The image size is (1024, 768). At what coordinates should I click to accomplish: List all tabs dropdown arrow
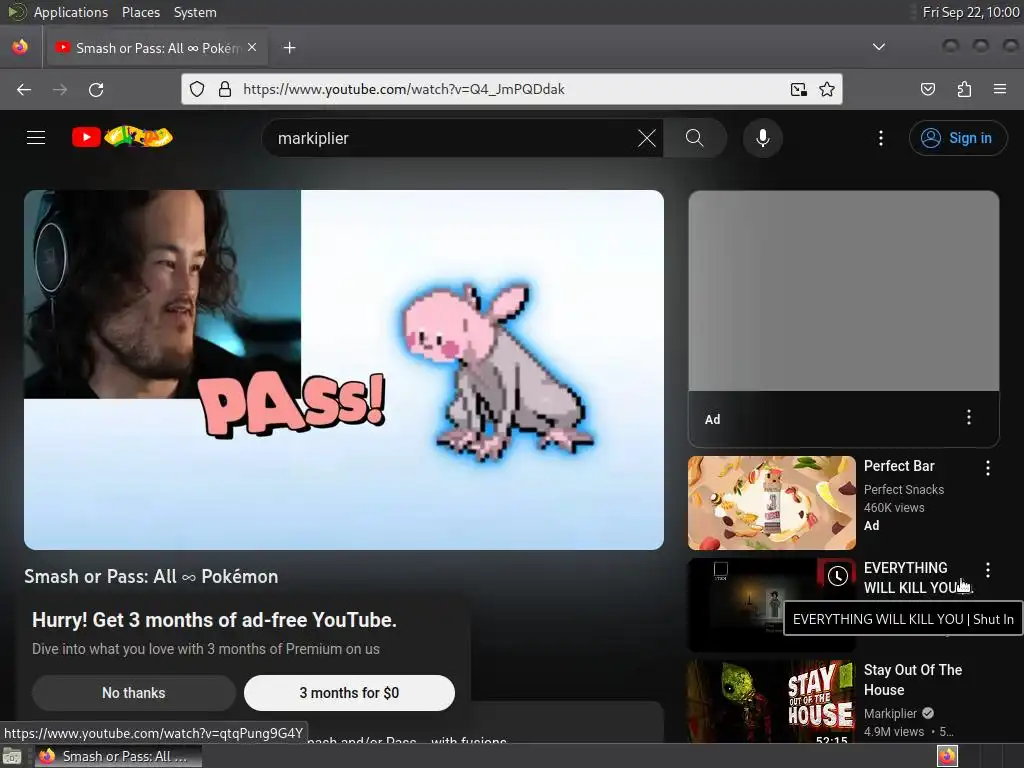pyautogui.click(x=879, y=47)
